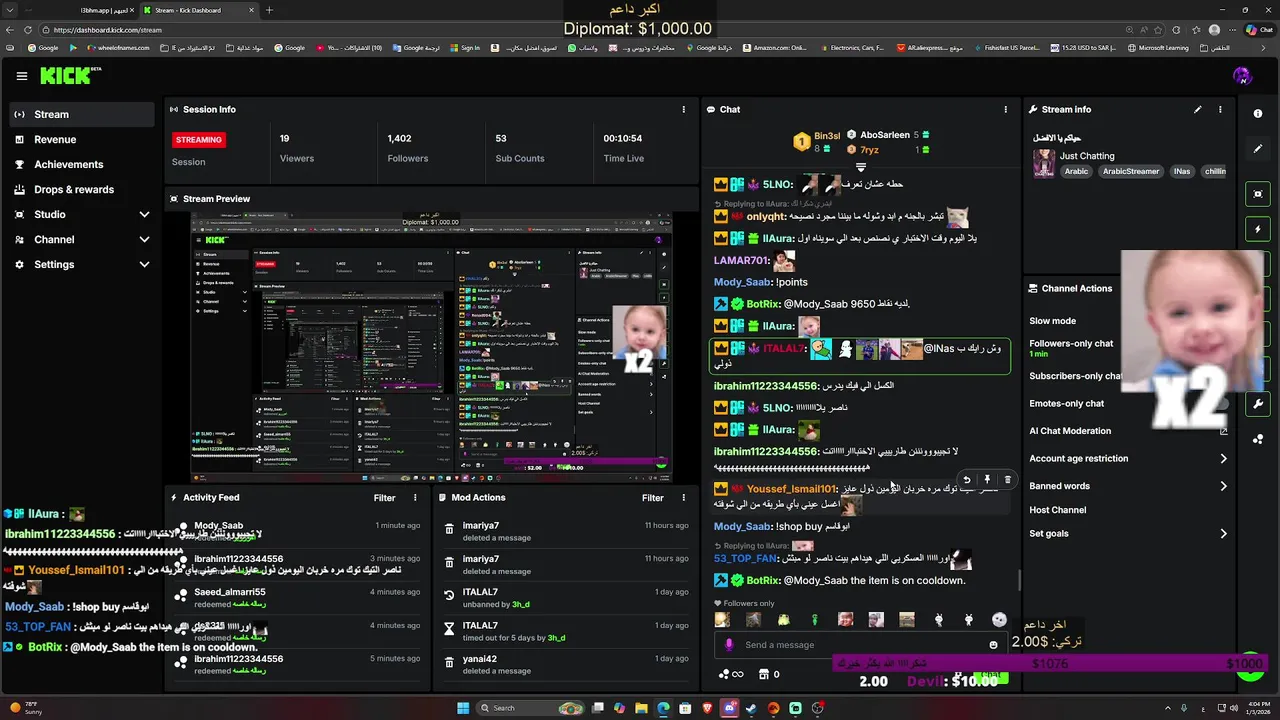
Task: Click the taskbar Search box
Action: (x=530, y=708)
